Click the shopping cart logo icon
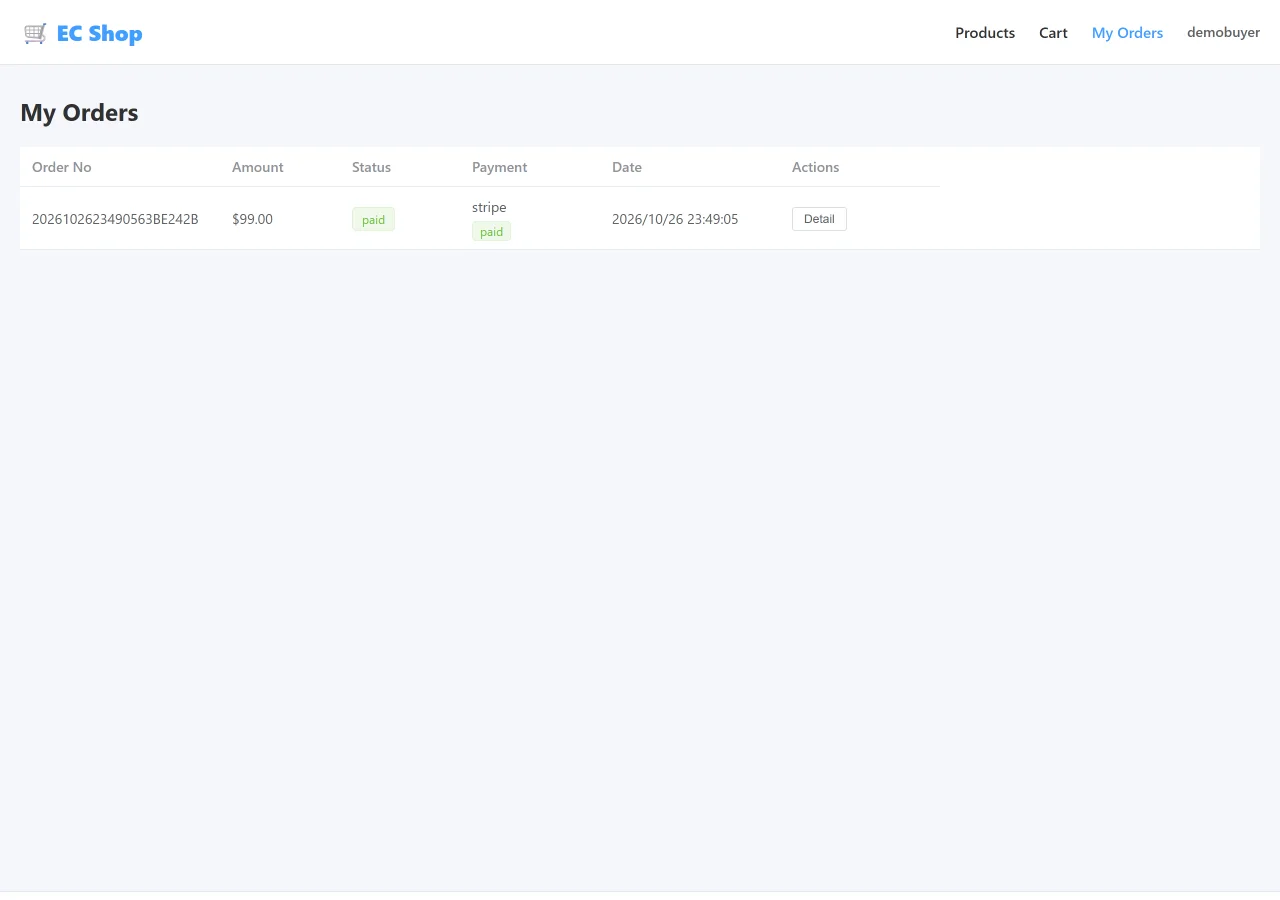 tap(35, 33)
